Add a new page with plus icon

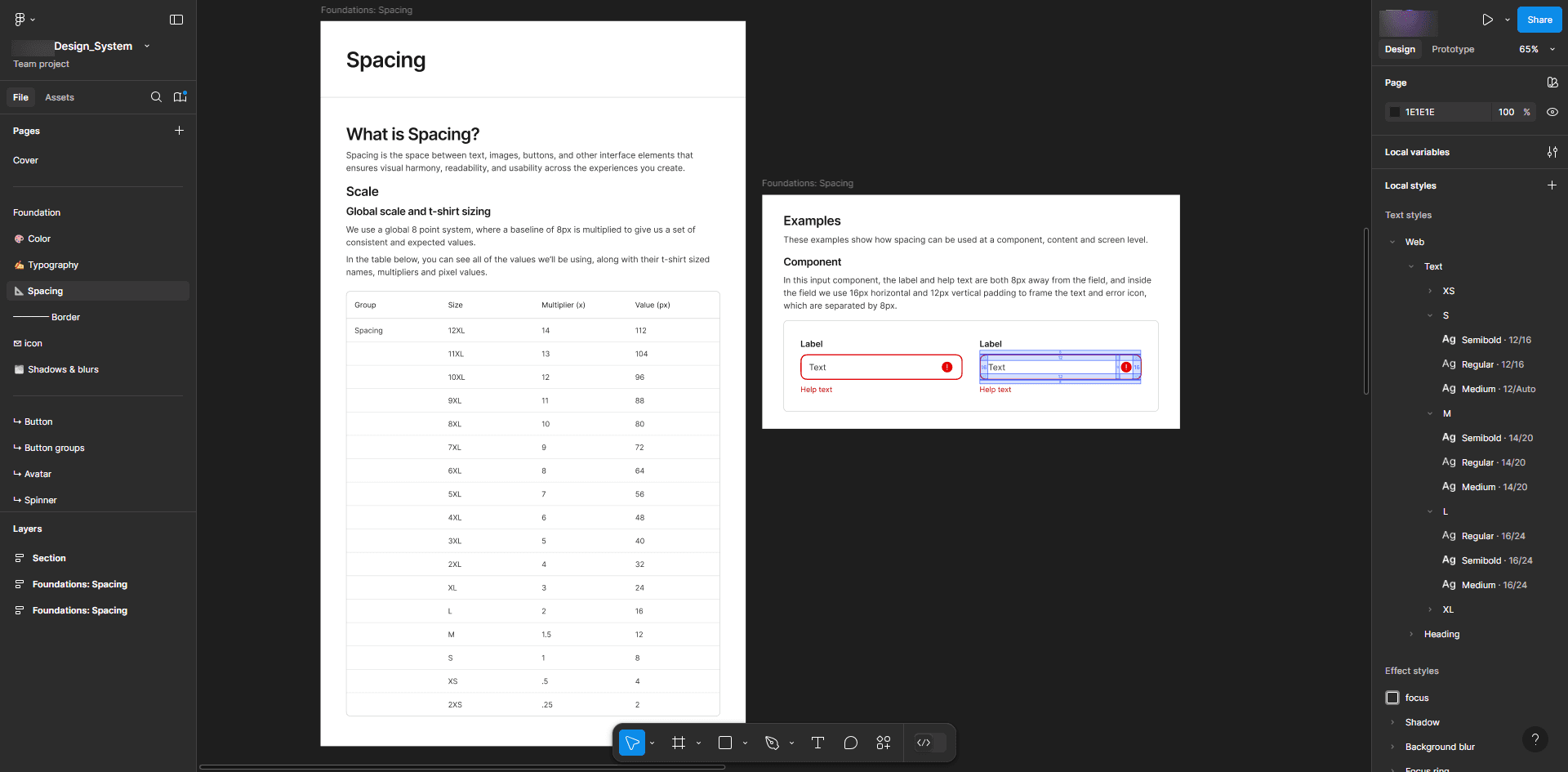click(179, 131)
